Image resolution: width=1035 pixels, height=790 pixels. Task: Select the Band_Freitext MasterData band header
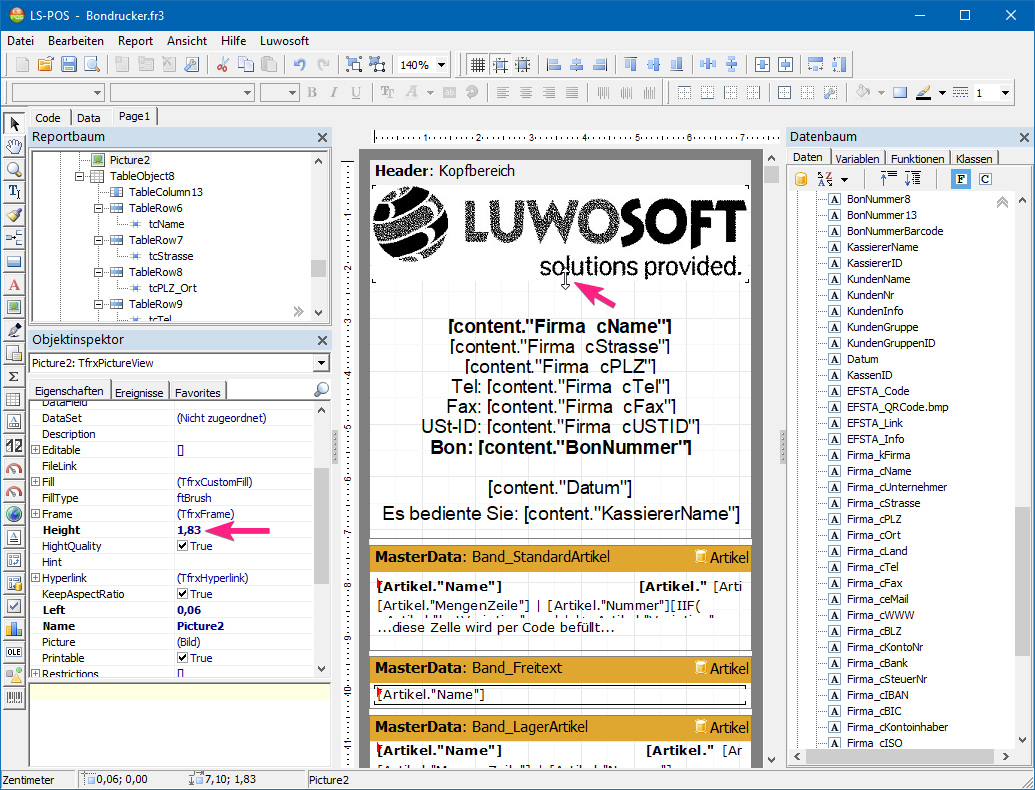tap(560, 668)
